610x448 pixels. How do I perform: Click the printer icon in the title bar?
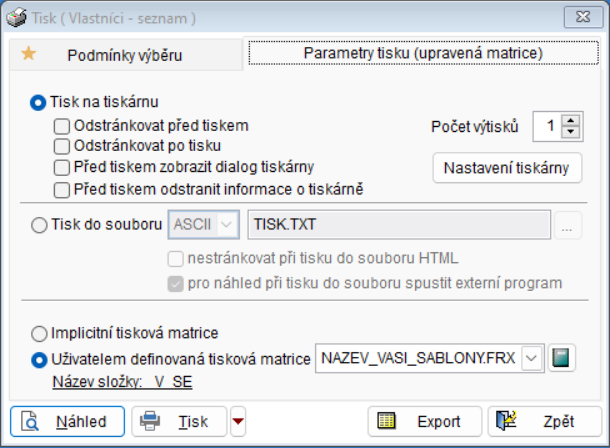coord(17,18)
